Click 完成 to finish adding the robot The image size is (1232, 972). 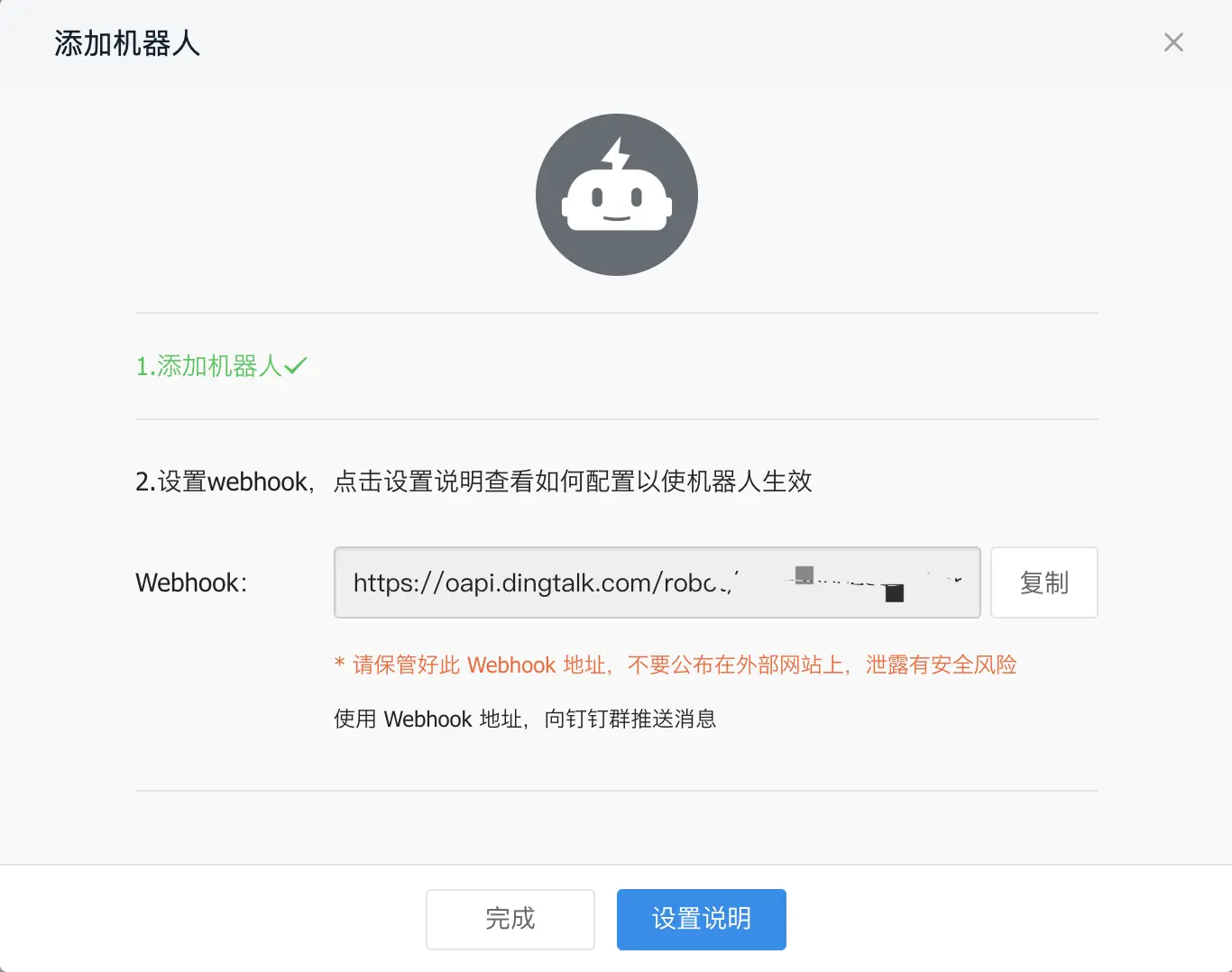510,919
